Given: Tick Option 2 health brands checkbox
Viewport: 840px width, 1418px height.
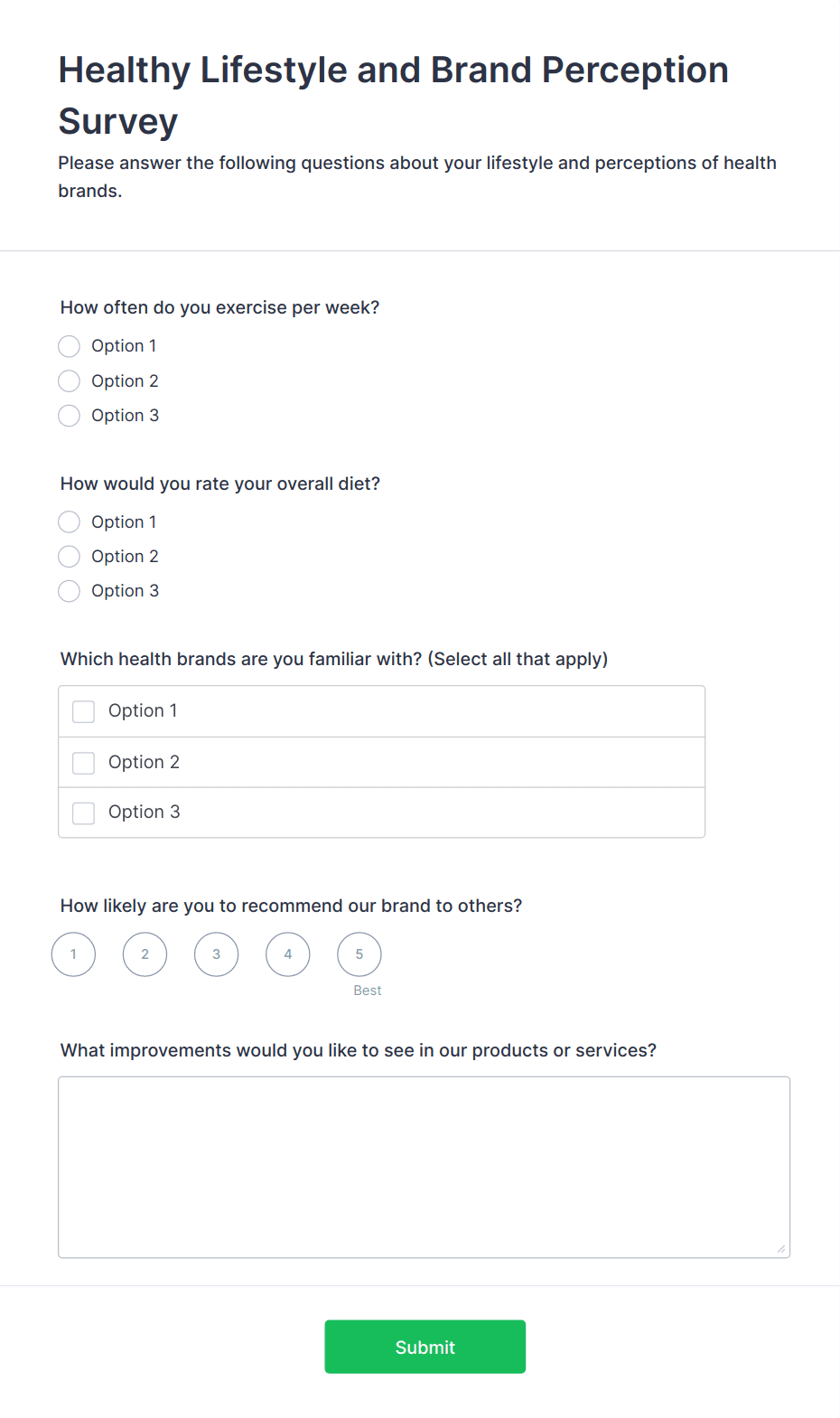Looking at the screenshot, I should (x=84, y=763).
